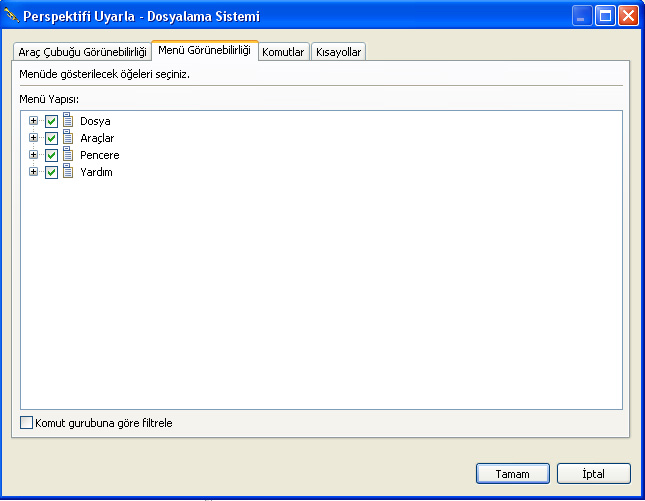Disable the Pencere menu checkbox

click(52, 155)
